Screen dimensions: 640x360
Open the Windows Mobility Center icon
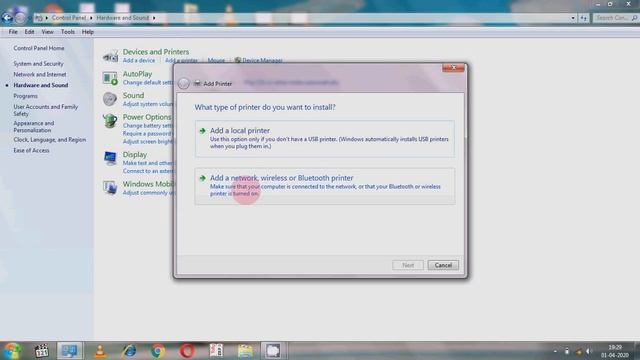[x=110, y=187]
